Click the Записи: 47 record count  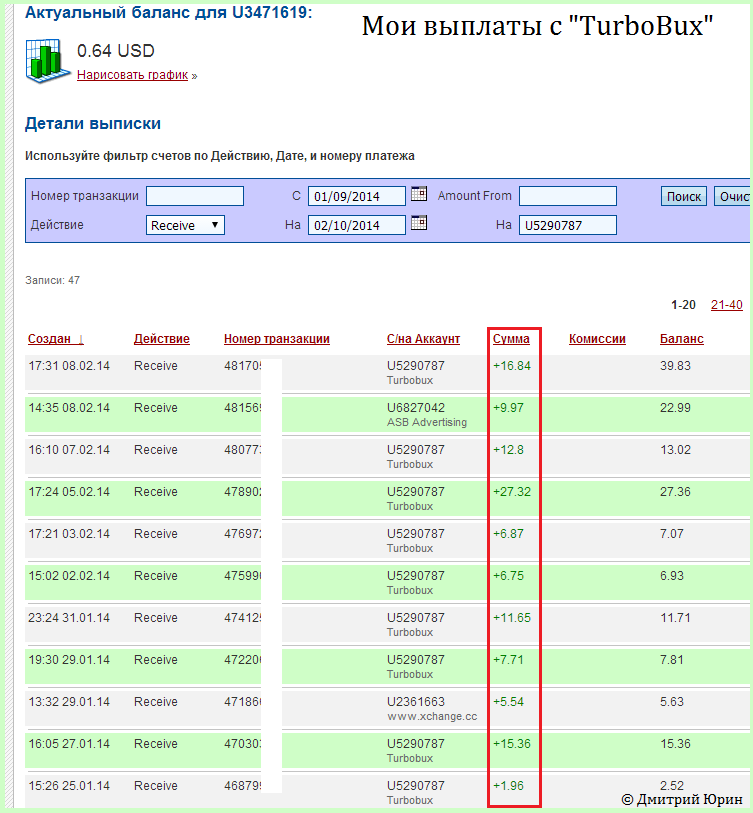52,280
